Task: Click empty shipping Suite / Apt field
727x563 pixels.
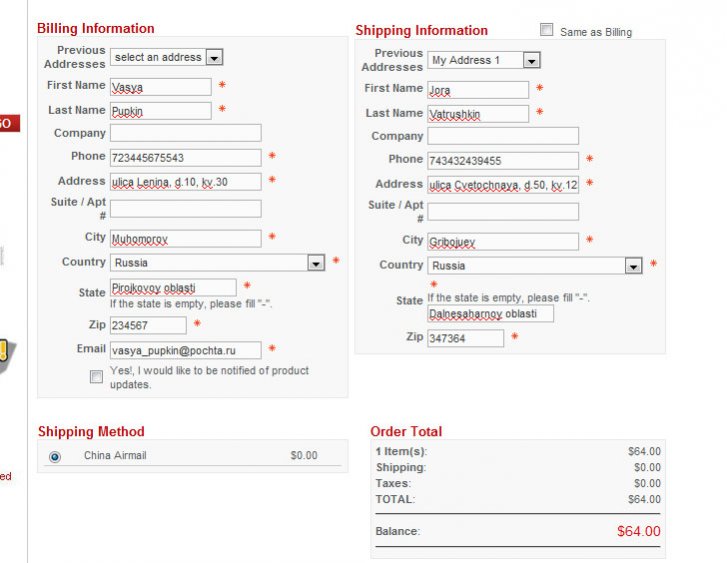Action: coord(503,212)
